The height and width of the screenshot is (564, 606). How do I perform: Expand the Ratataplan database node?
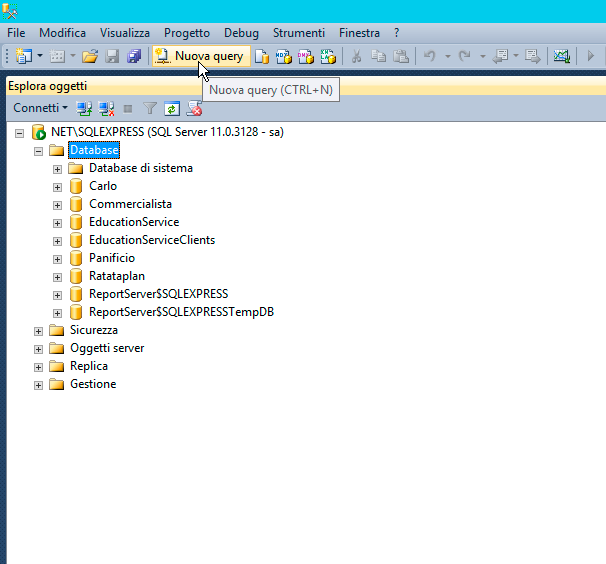pos(57,277)
